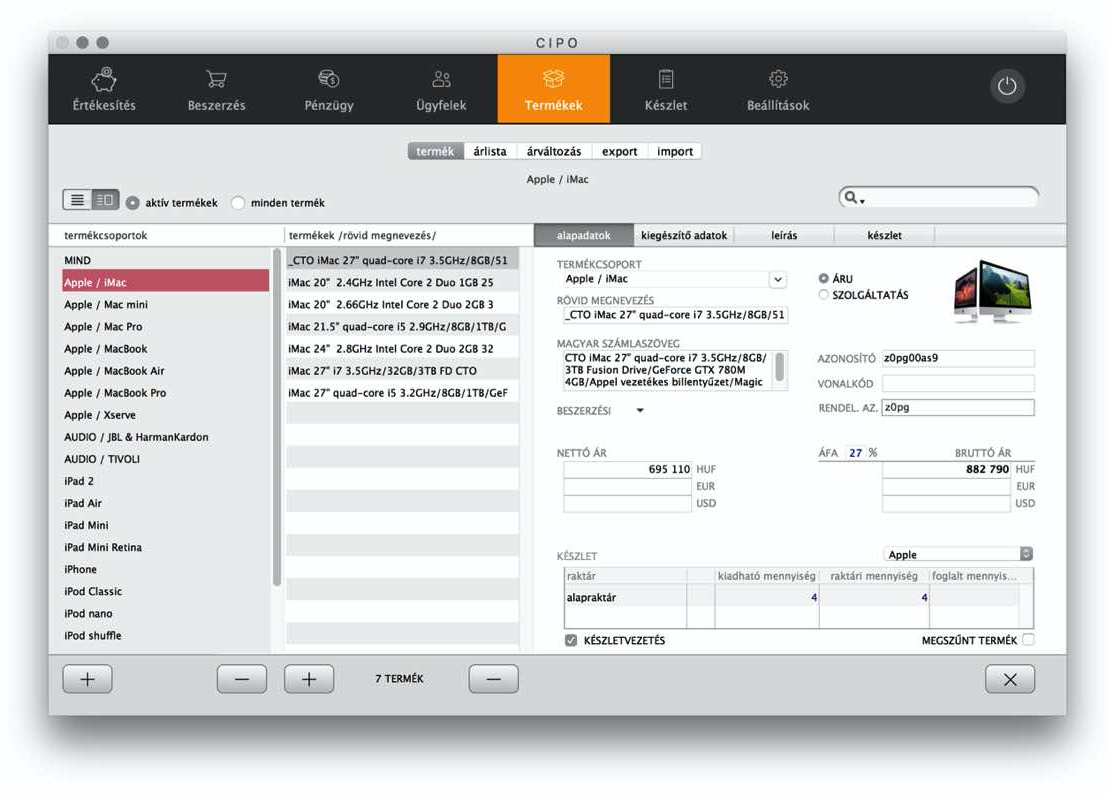Click the ÁFA percentage field

tap(855, 453)
